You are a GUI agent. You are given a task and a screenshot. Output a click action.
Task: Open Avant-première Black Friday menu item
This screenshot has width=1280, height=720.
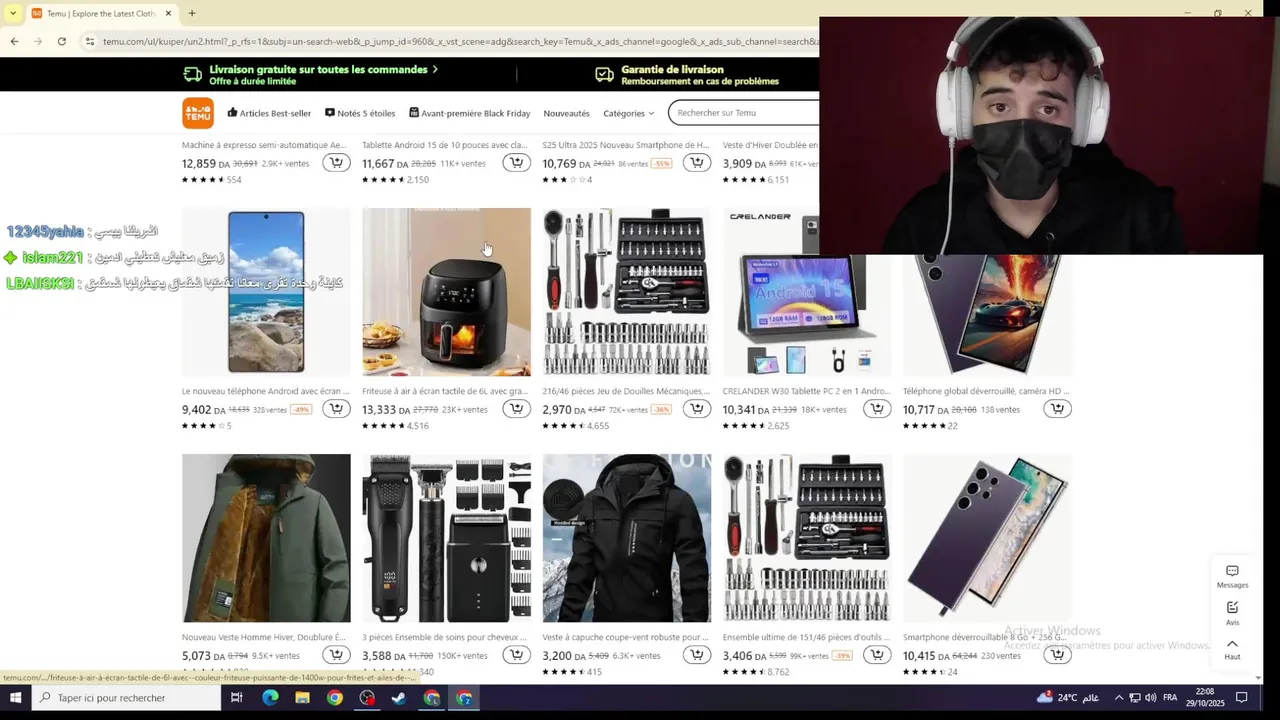tap(469, 113)
